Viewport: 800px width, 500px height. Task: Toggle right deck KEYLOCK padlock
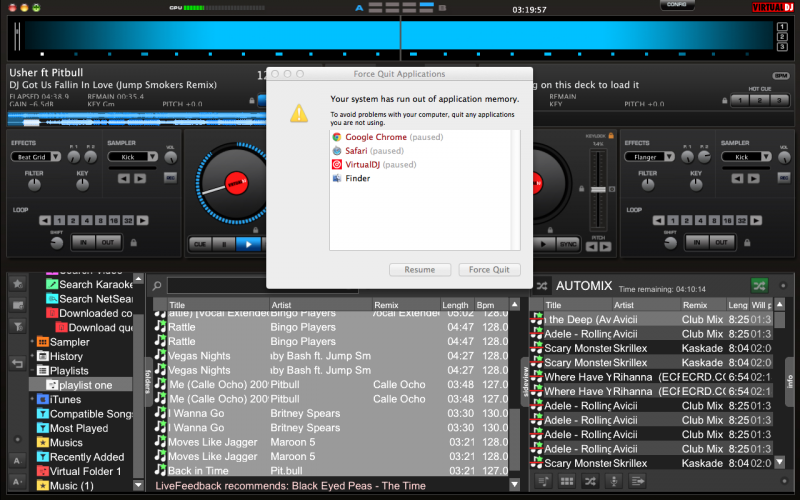(x=611, y=136)
